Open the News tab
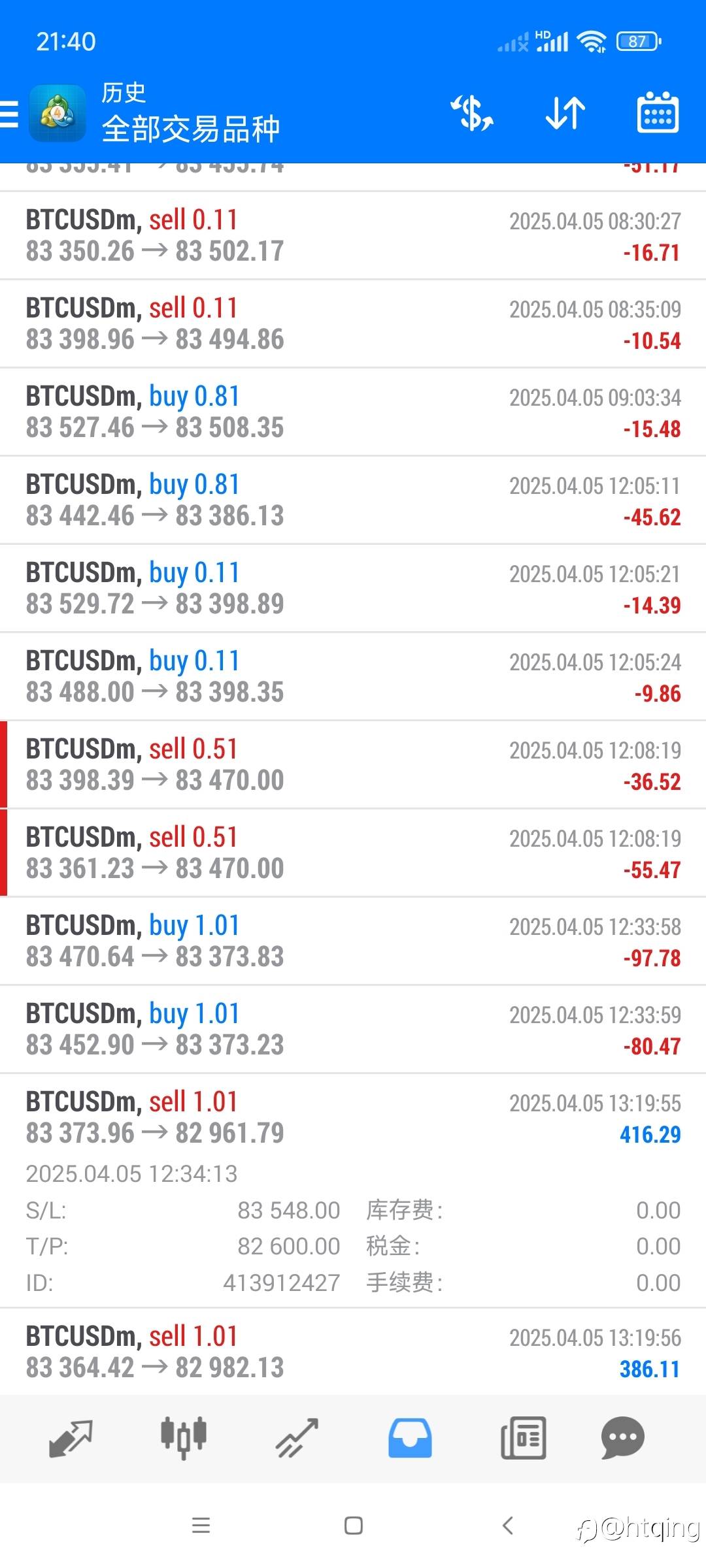Image resolution: width=706 pixels, height=1568 pixels. coord(523,1438)
